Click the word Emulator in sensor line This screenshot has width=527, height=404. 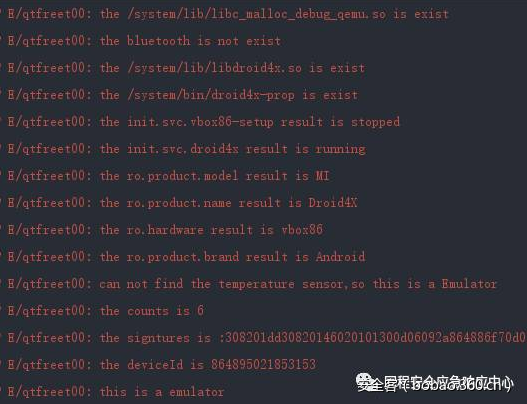(x=469, y=284)
